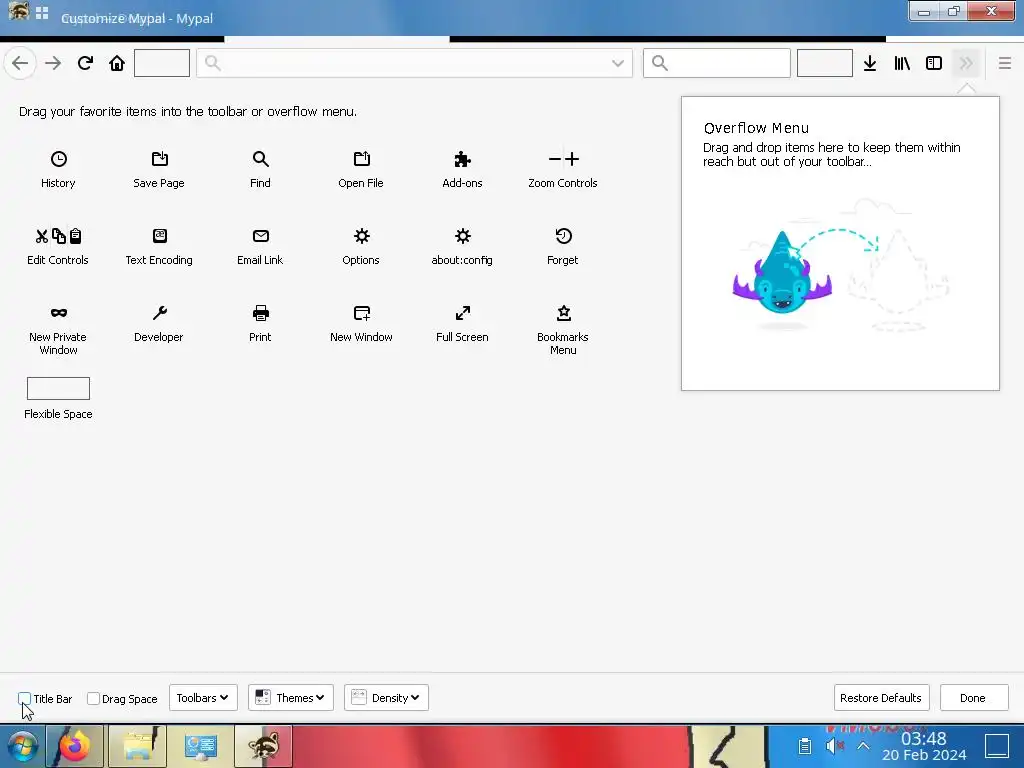Select the Flexible Space item
1024x768 pixels.
tap(58, 398)
